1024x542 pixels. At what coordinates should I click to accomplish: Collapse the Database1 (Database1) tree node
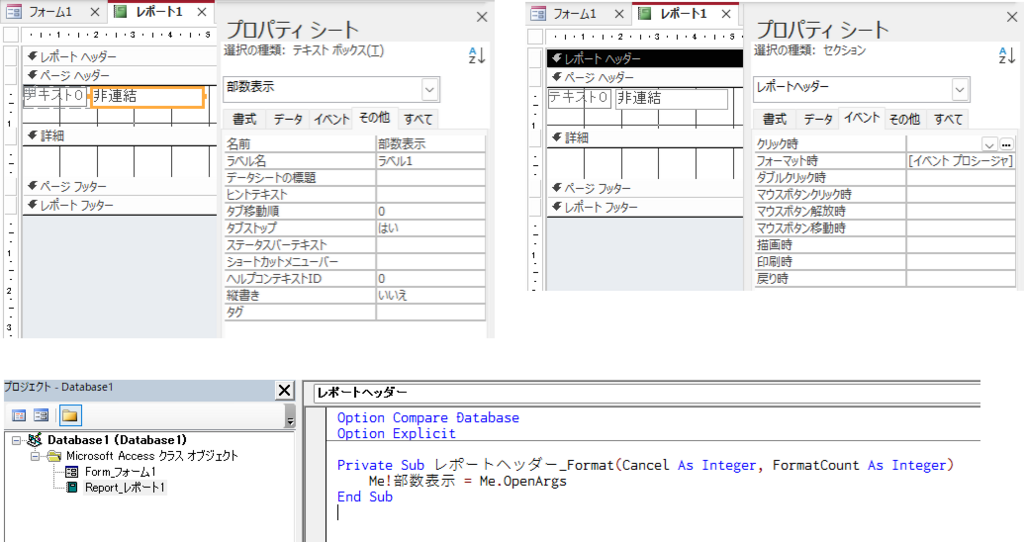point(16,440)
